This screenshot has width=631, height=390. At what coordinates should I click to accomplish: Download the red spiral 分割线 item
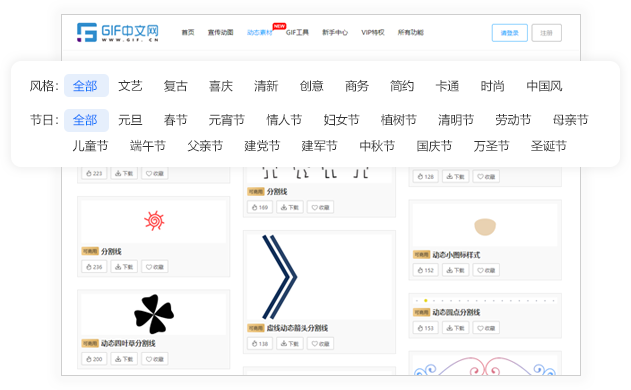point(124,267)
